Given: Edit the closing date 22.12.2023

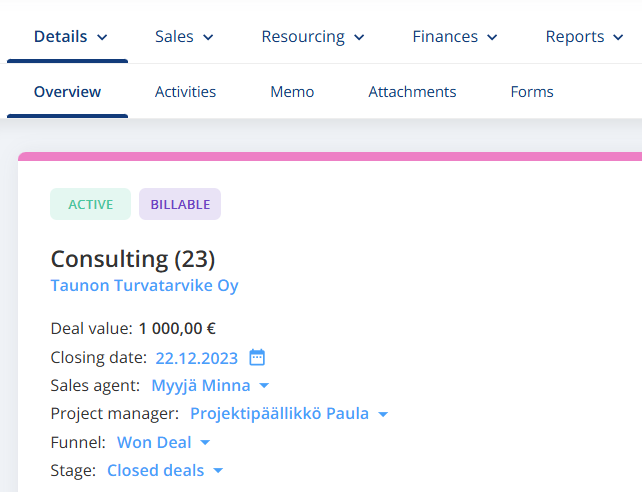Looking at the screenshot, I should (197, 358).
